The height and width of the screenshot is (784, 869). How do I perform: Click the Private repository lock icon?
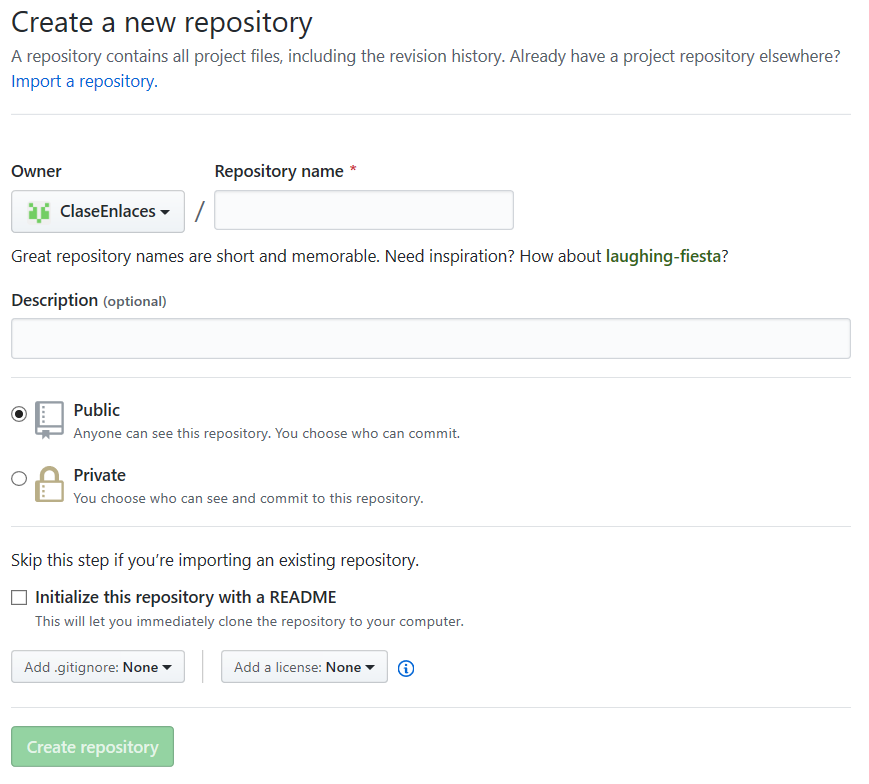tap(49, 484)
